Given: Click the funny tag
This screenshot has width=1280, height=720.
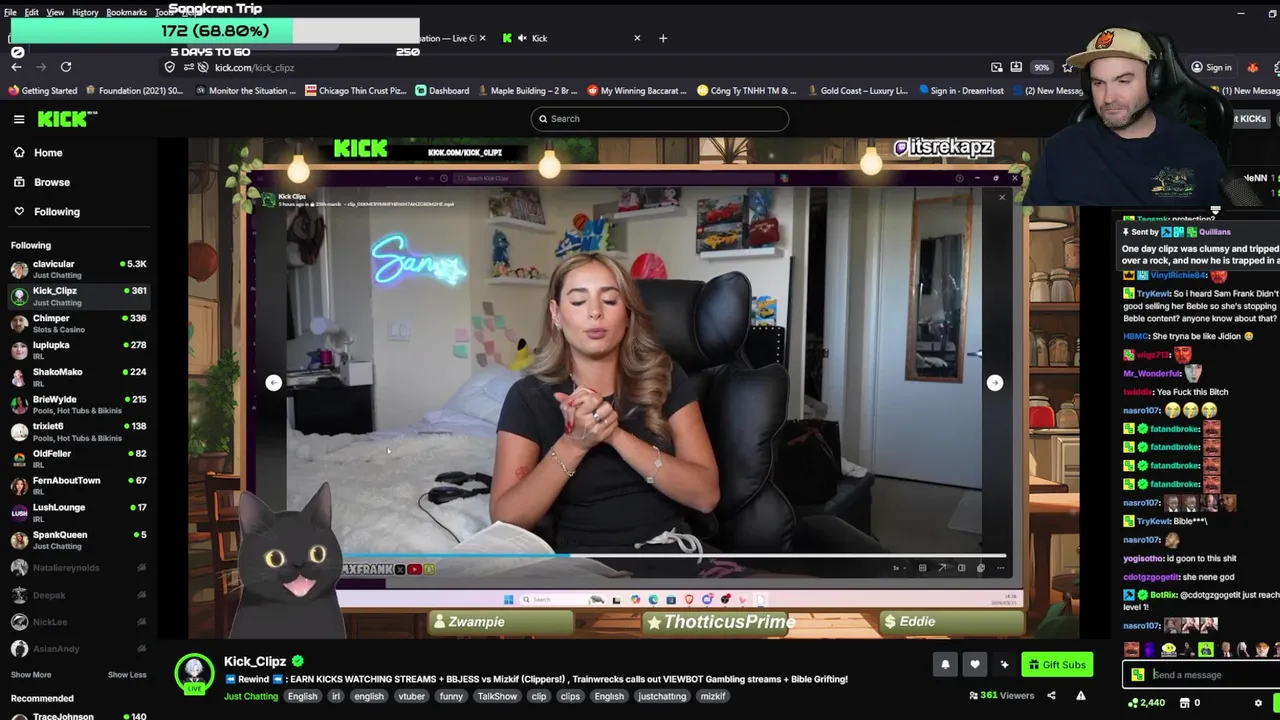Looking at the screenshot, I should click(x=451, y=697).
